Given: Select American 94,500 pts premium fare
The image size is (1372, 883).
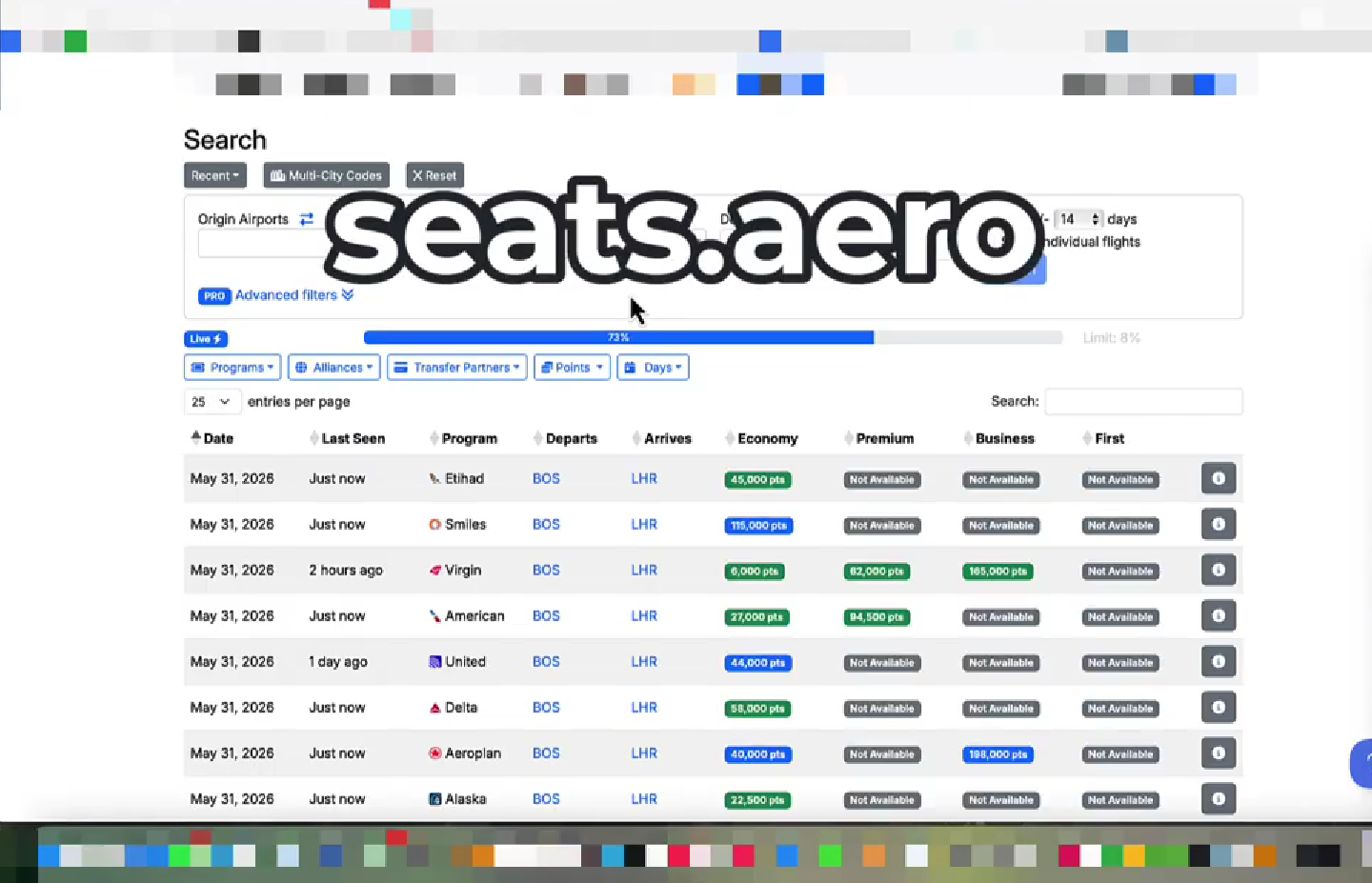Looking at the screenshot, I should tap(877, 617).
